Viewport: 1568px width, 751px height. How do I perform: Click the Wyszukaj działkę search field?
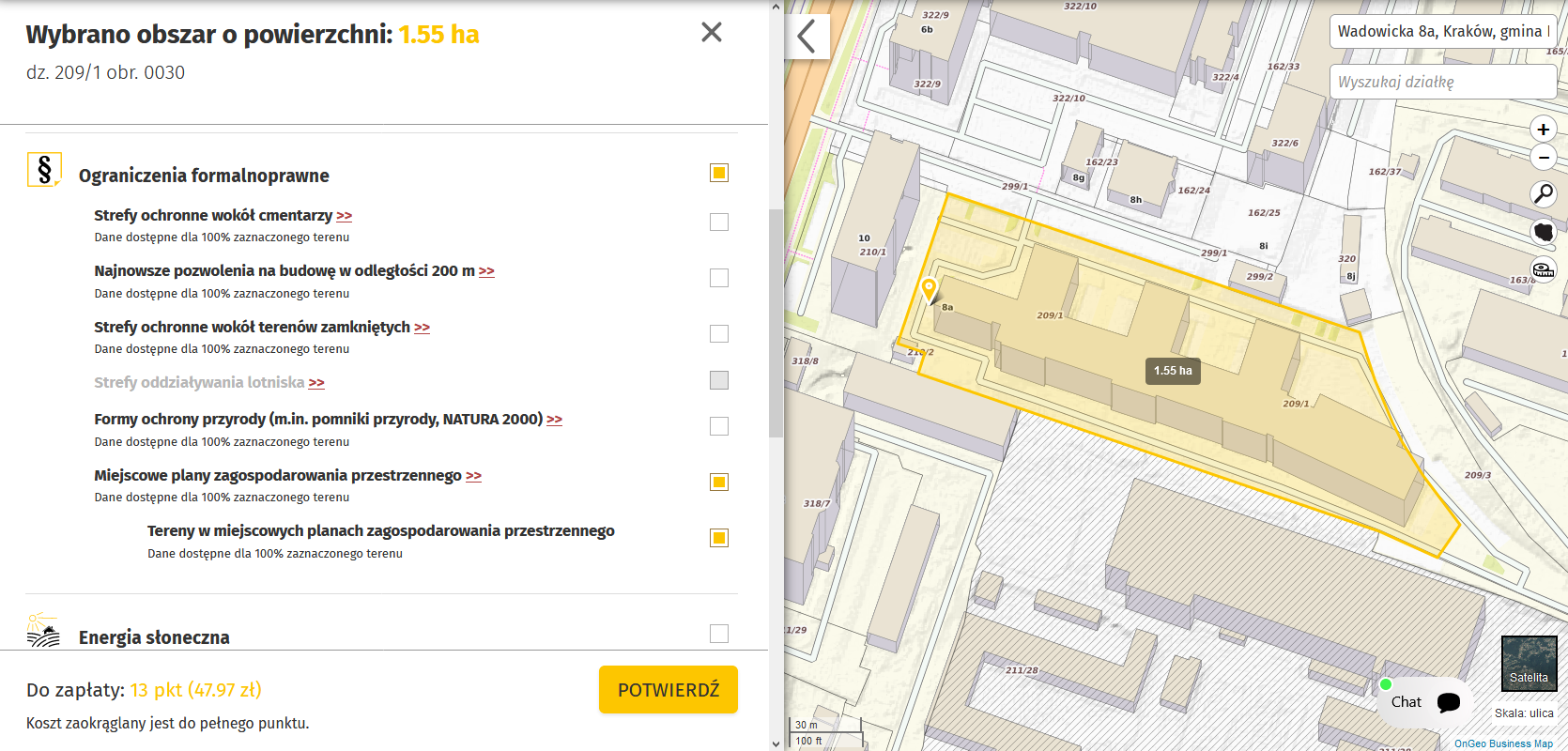click(x=1441, y=82)
